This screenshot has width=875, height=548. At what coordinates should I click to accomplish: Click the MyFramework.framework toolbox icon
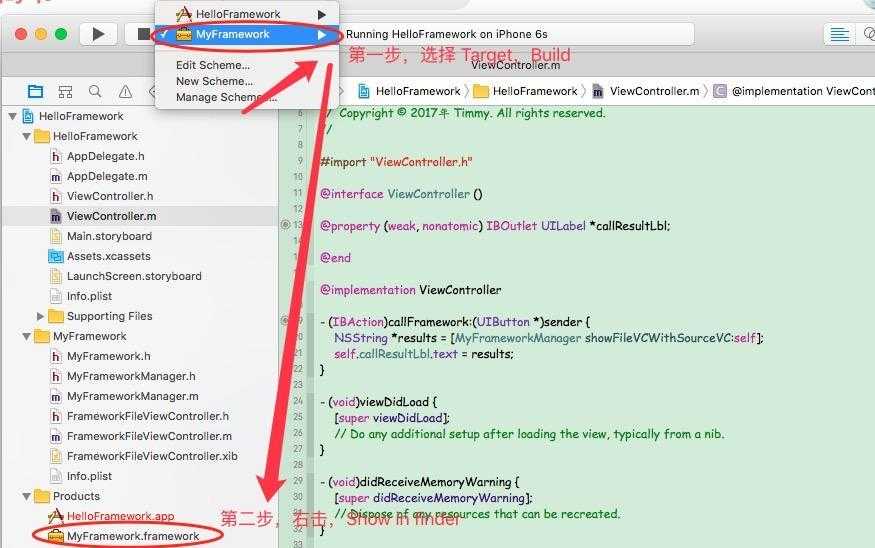(x=56, y=536)
